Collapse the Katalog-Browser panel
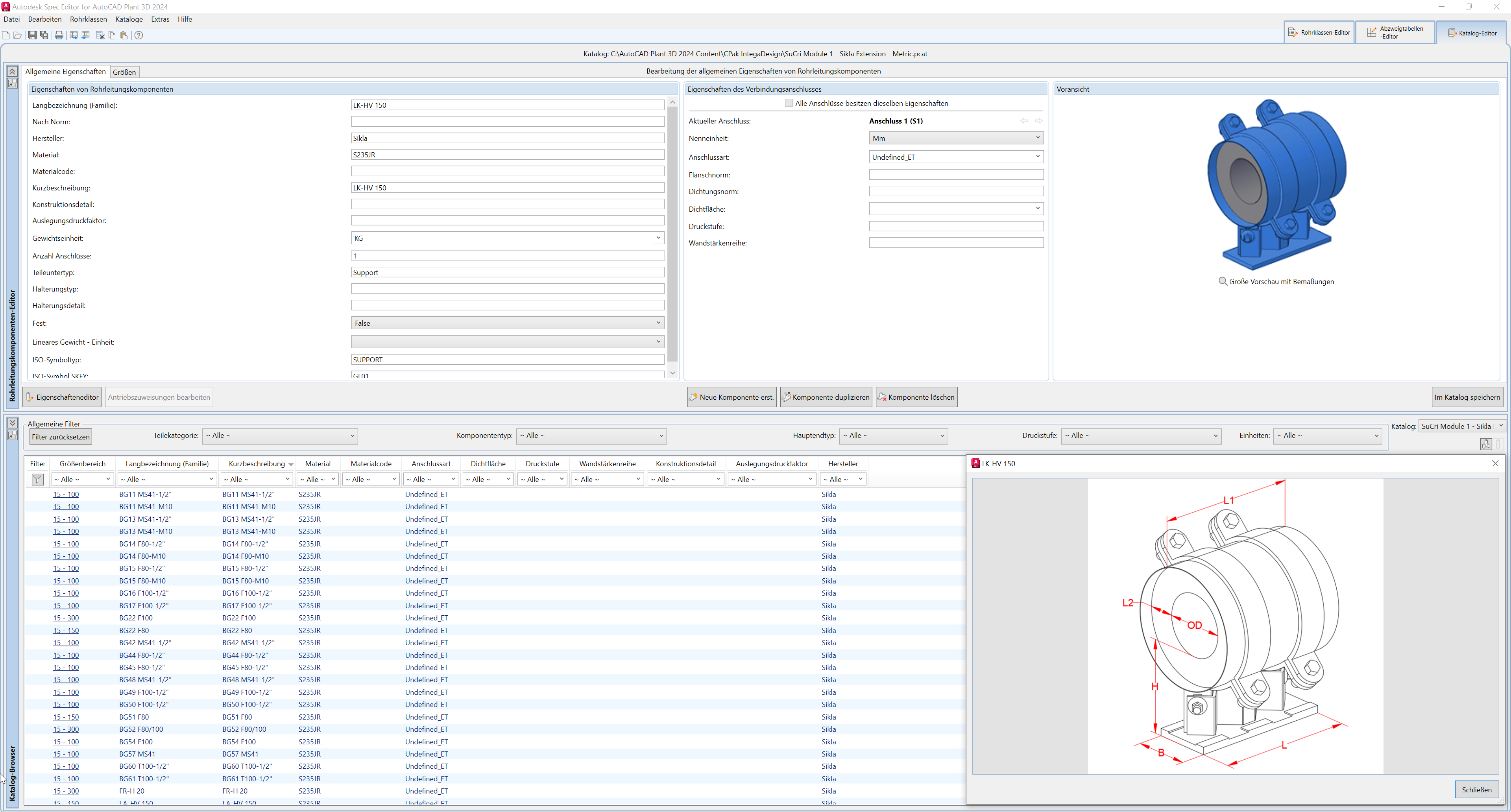This screenshot has height=812, width=1511. 12,423
